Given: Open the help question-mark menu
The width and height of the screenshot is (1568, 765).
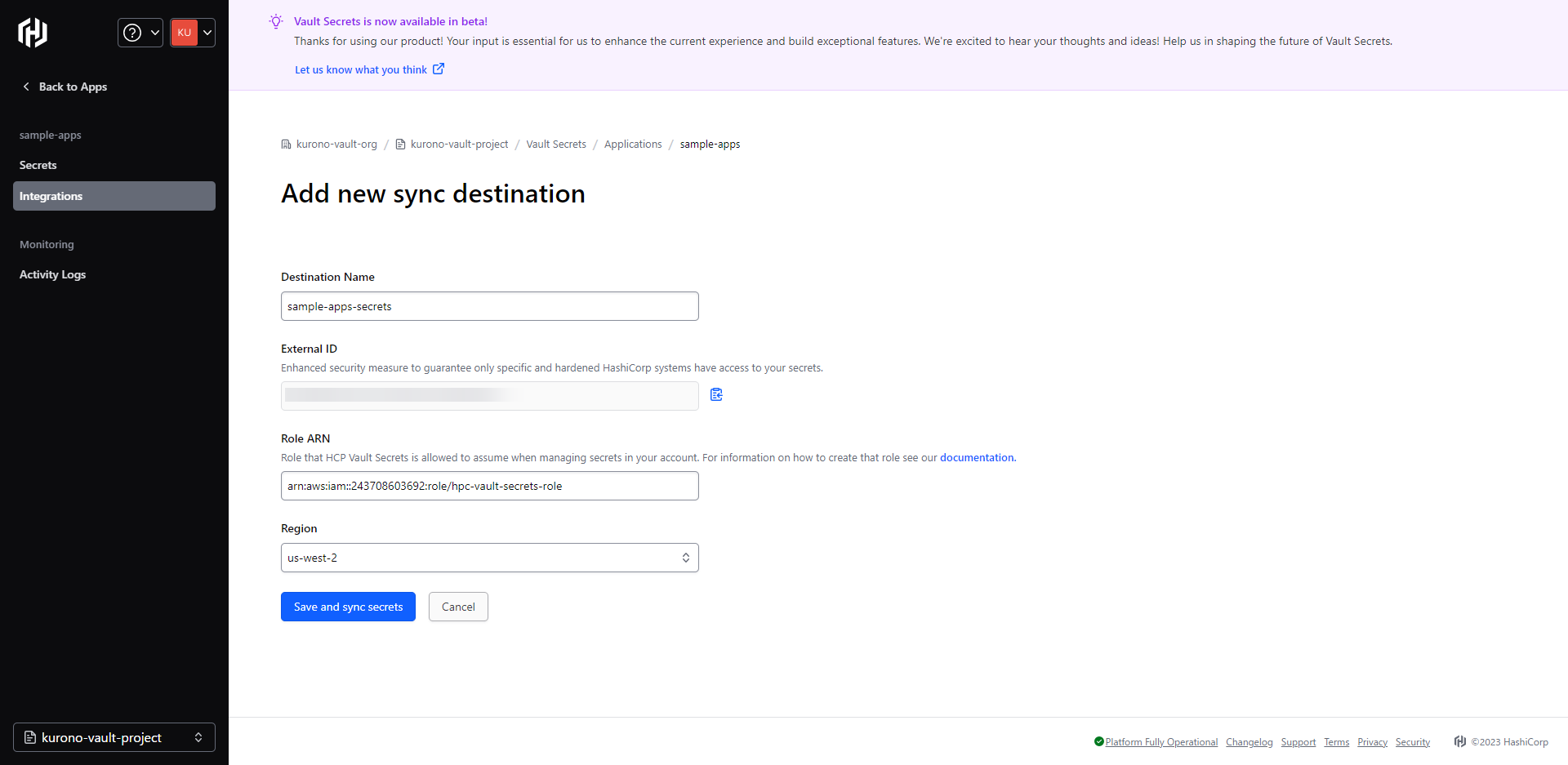Looking at the screenshot, I should tap(140, 33).
